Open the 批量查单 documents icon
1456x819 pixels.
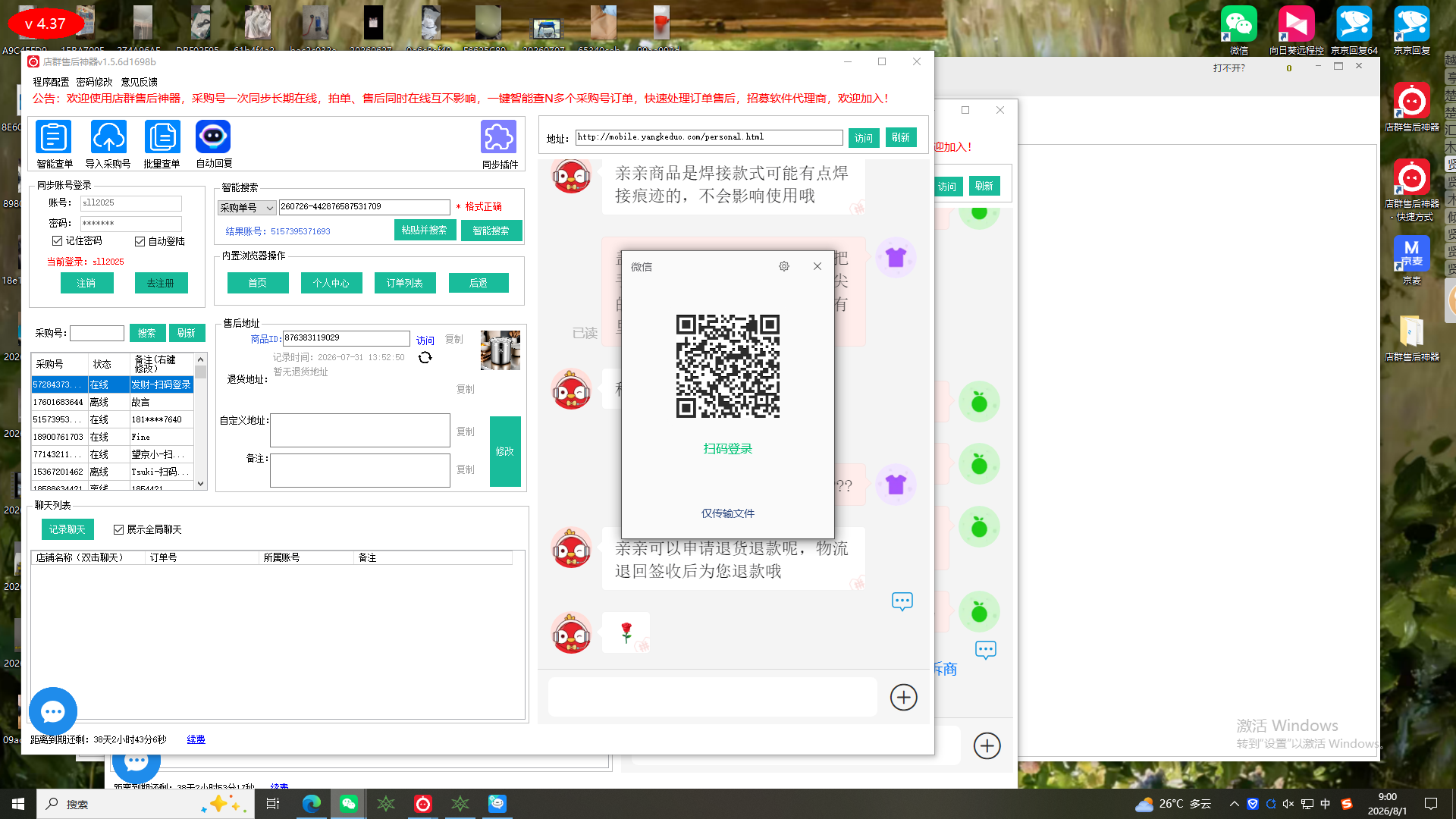coord(162,137)
